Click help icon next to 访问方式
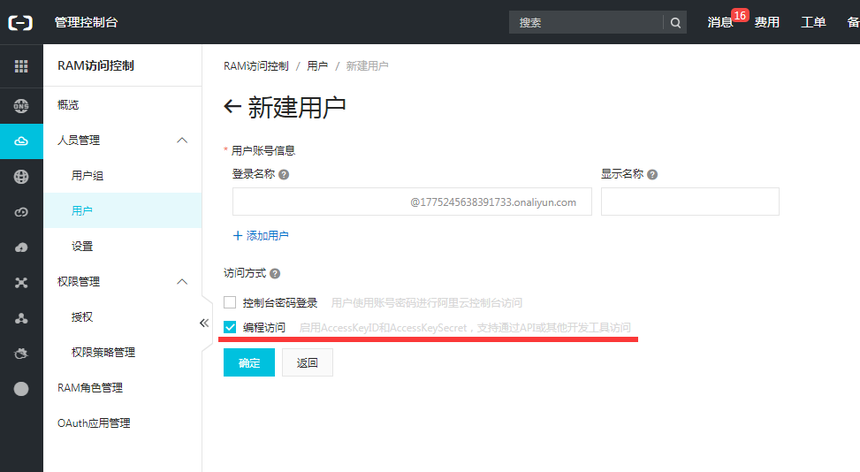This screenshot has width=860, height=472. 275,274
